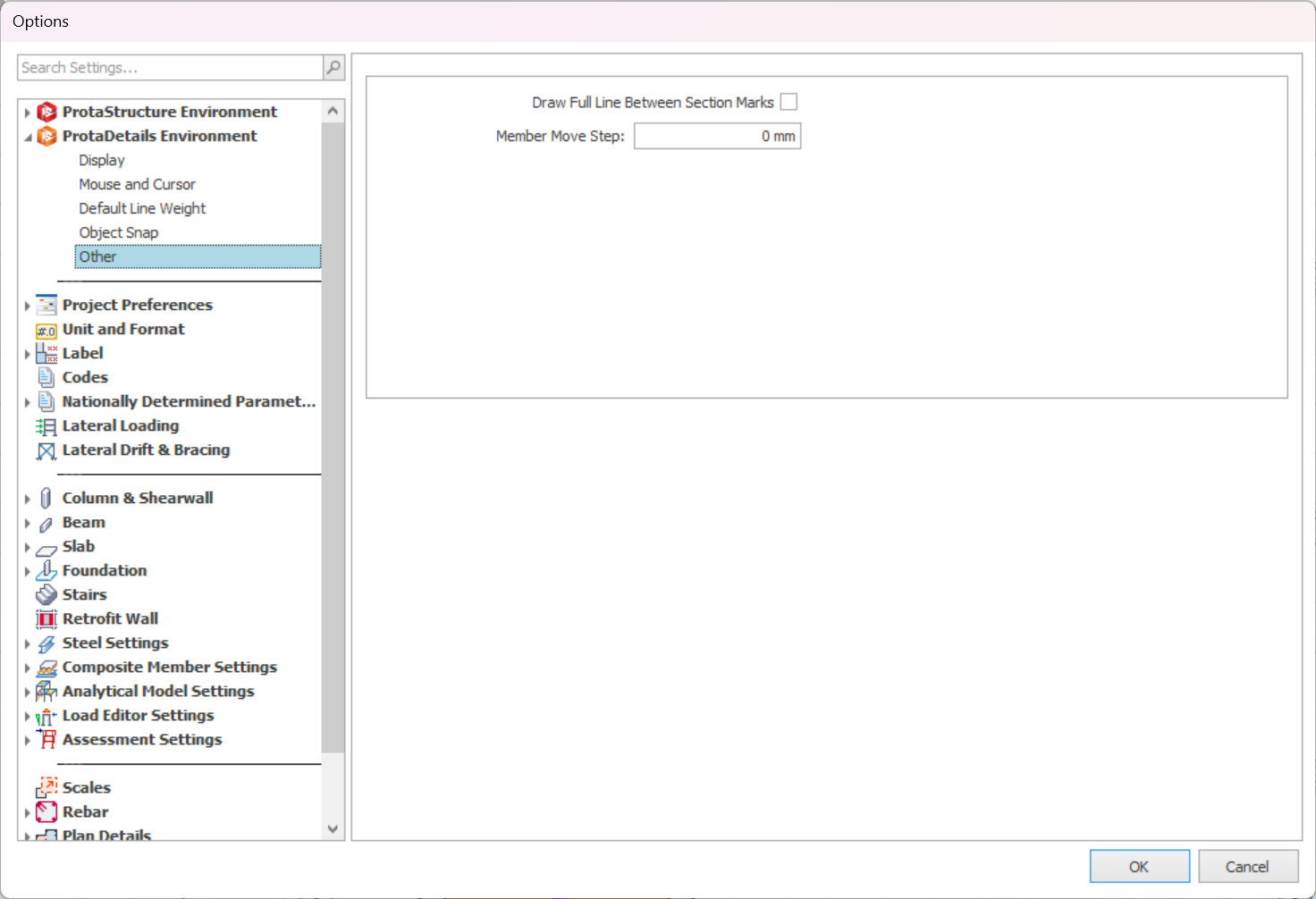This screenshot has height=899, width=1316.
Task: Click the Lateral Drift & Bracing icon
Action: [x=46, y=451]
